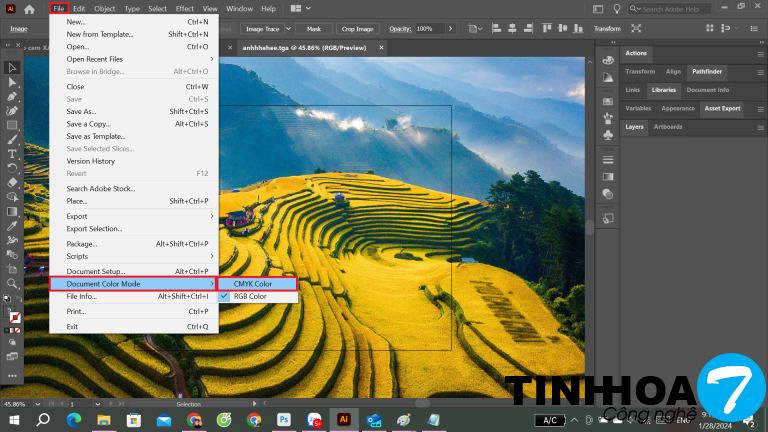Select the Direct Selection tool
The image size is (768, 432).
[x=12, y=82]
